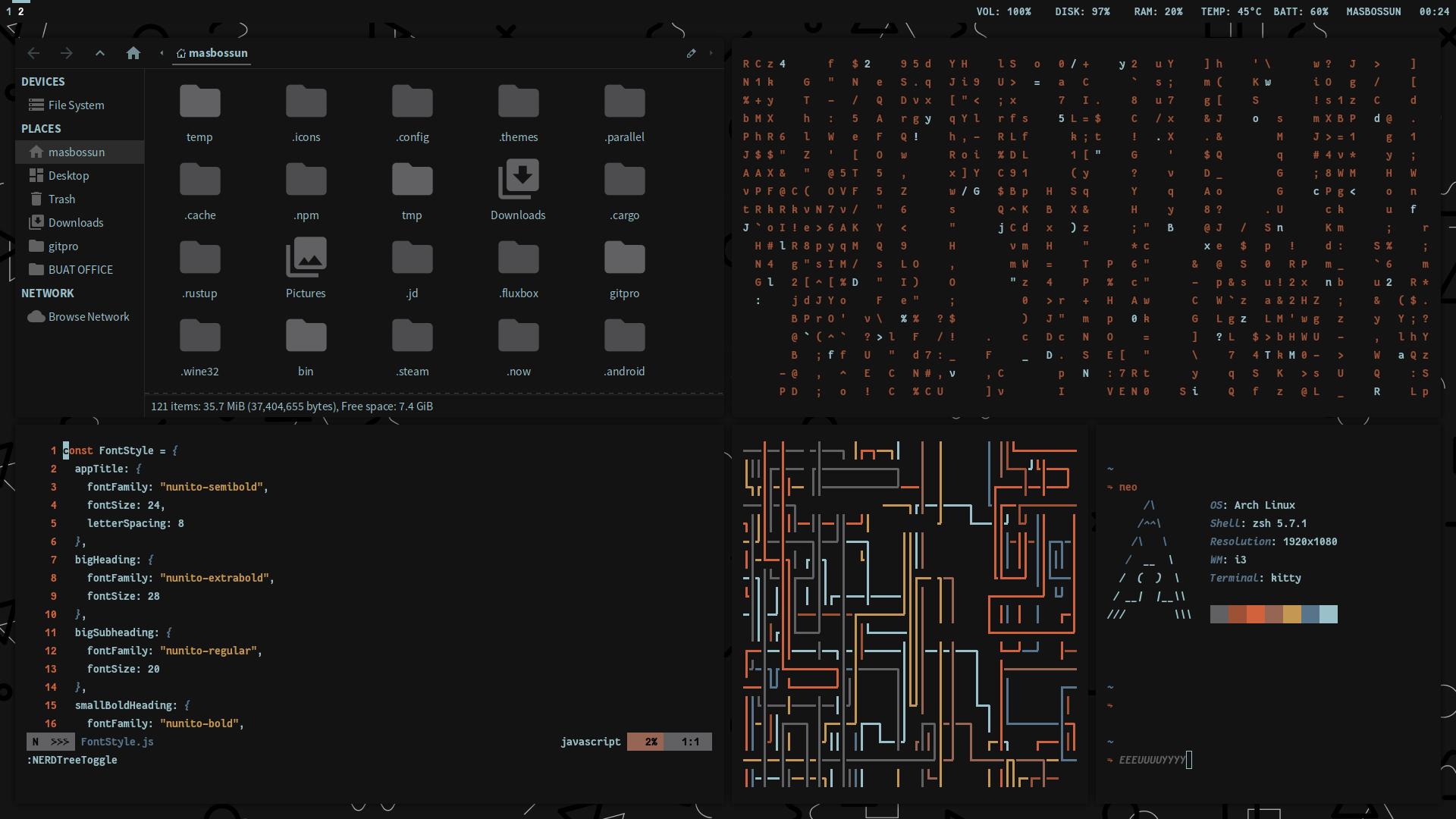
Task: Select masbossun in Places sidebar
Action: click(x=79, y=152)
